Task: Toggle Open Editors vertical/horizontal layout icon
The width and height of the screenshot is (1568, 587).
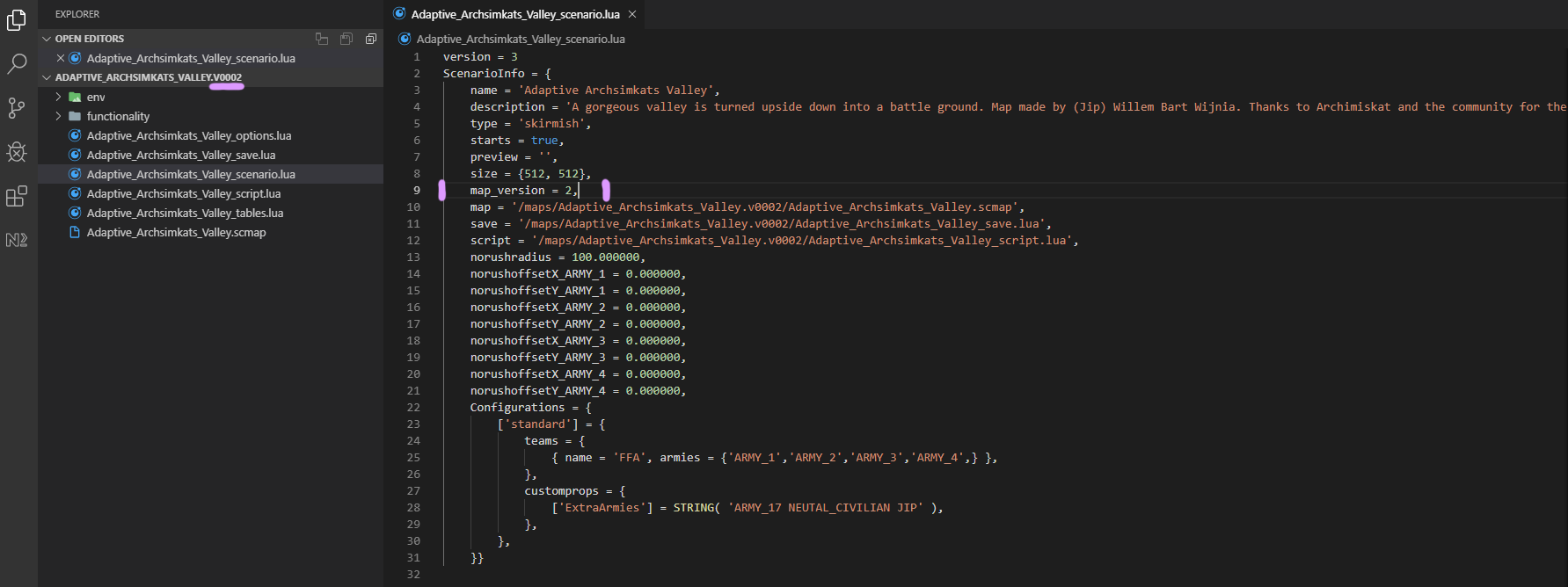Action: tap(322, 39)
